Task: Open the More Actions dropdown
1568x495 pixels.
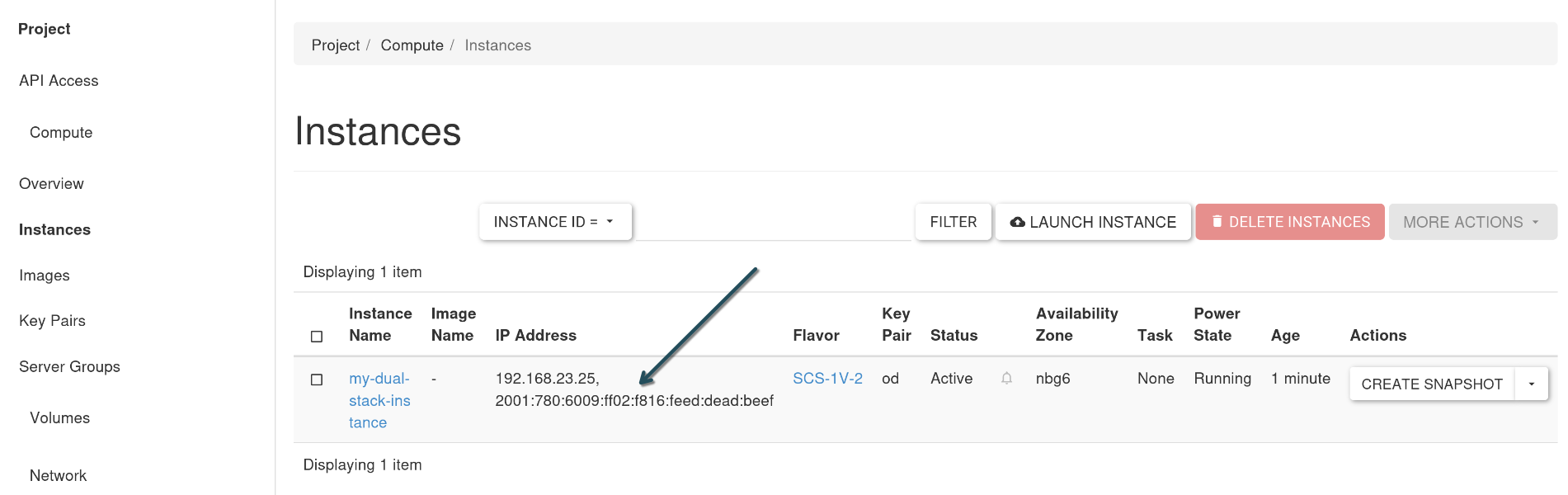Action: (1472, 222)
